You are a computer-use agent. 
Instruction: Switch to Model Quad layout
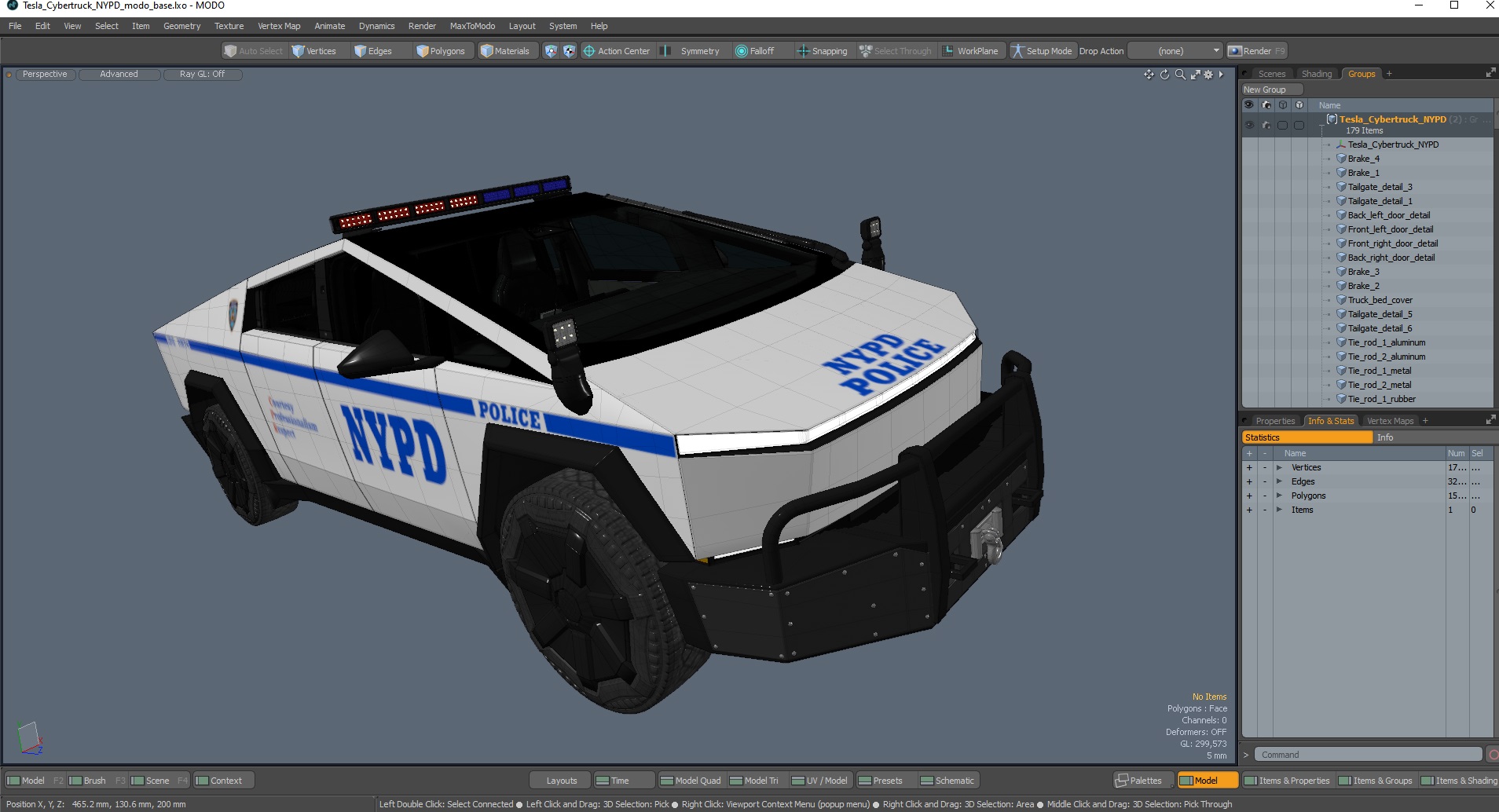point(691,781)
